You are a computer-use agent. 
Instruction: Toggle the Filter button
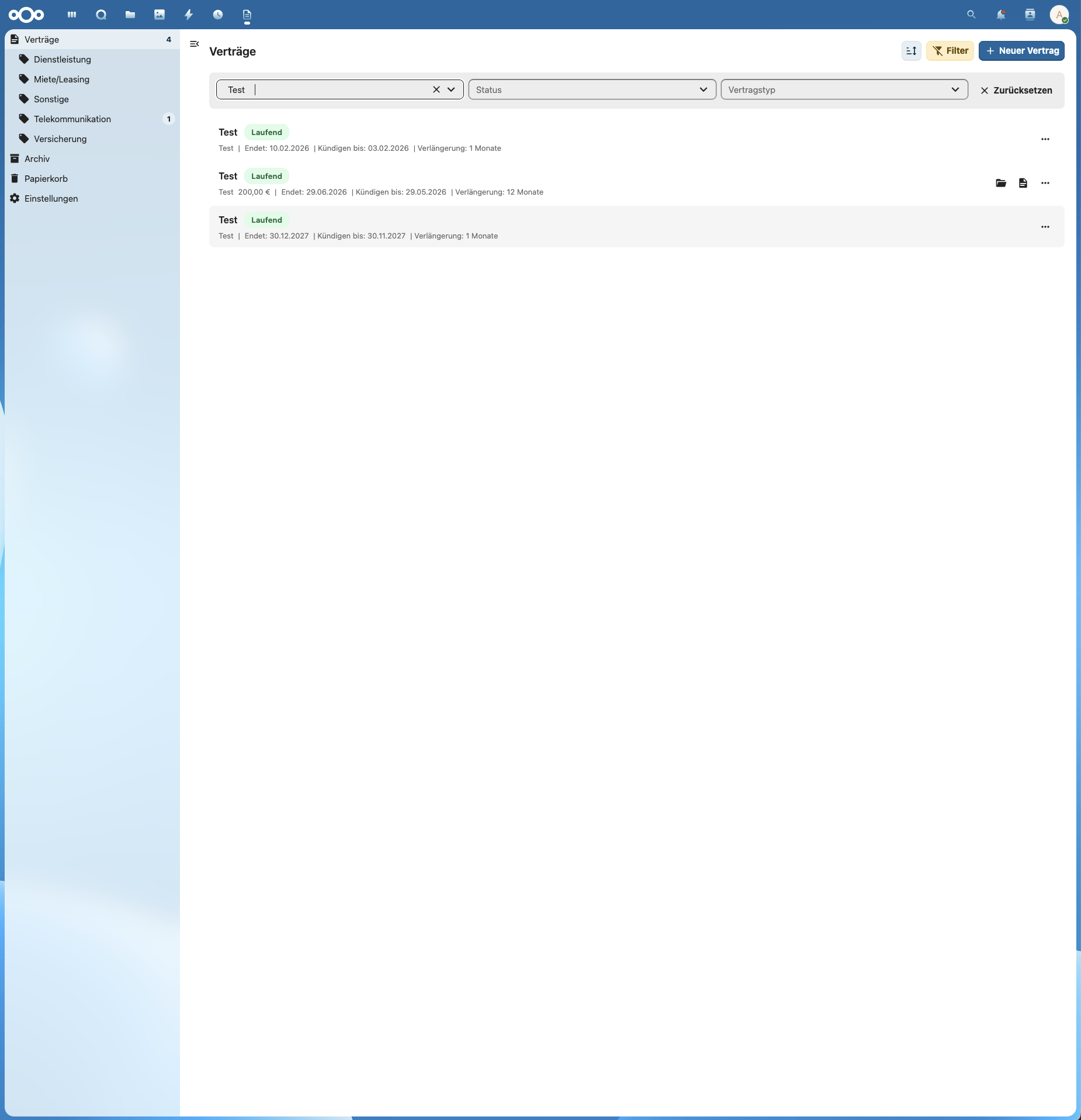point(950,51)
